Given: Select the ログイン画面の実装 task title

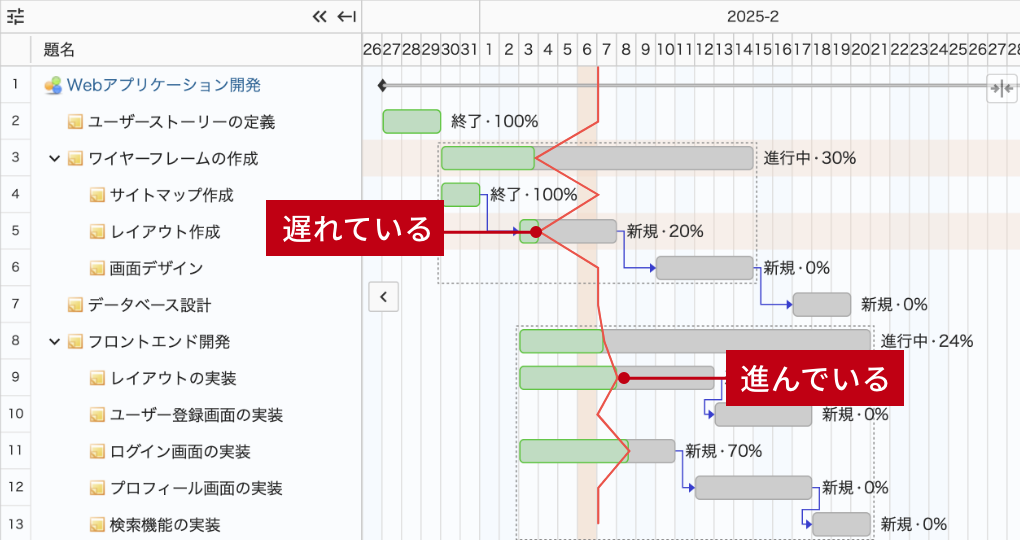Looking at the screenshot, I should click(180, 451).
